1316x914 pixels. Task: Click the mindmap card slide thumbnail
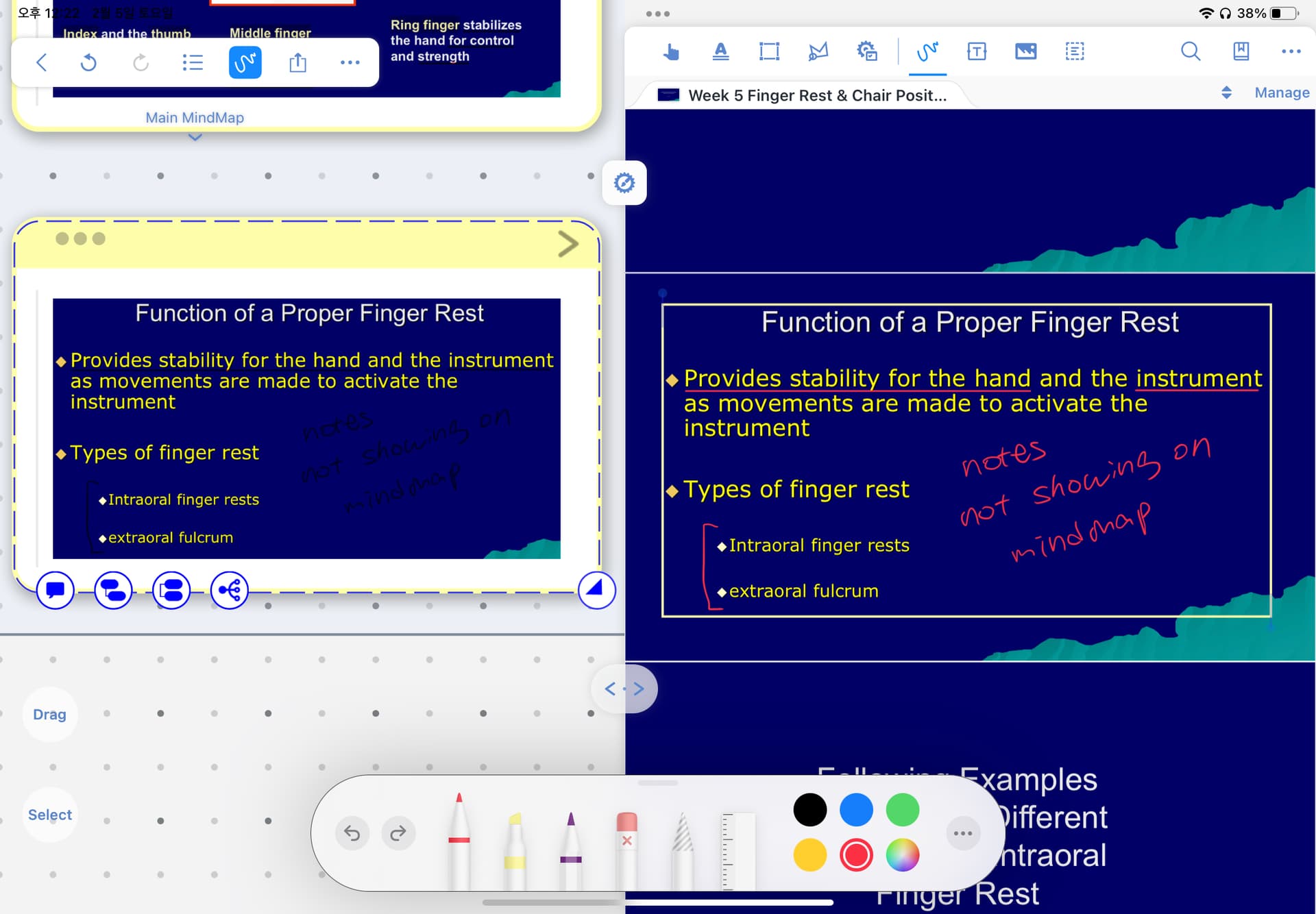click(306, 428)
